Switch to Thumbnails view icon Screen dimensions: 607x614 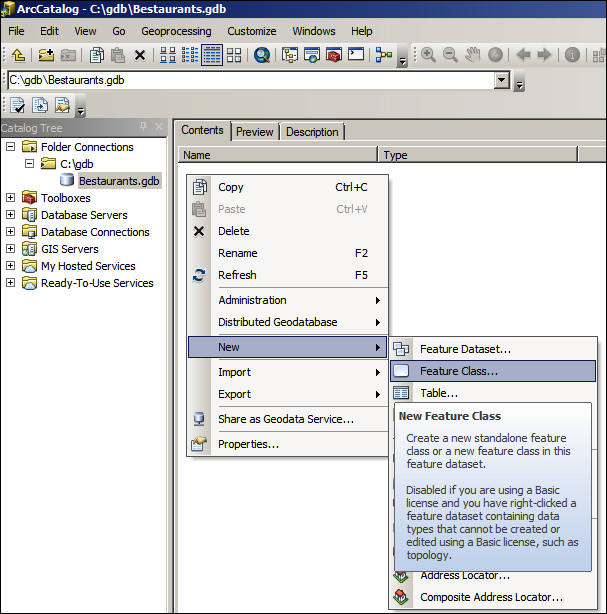[x=234, y=55]
